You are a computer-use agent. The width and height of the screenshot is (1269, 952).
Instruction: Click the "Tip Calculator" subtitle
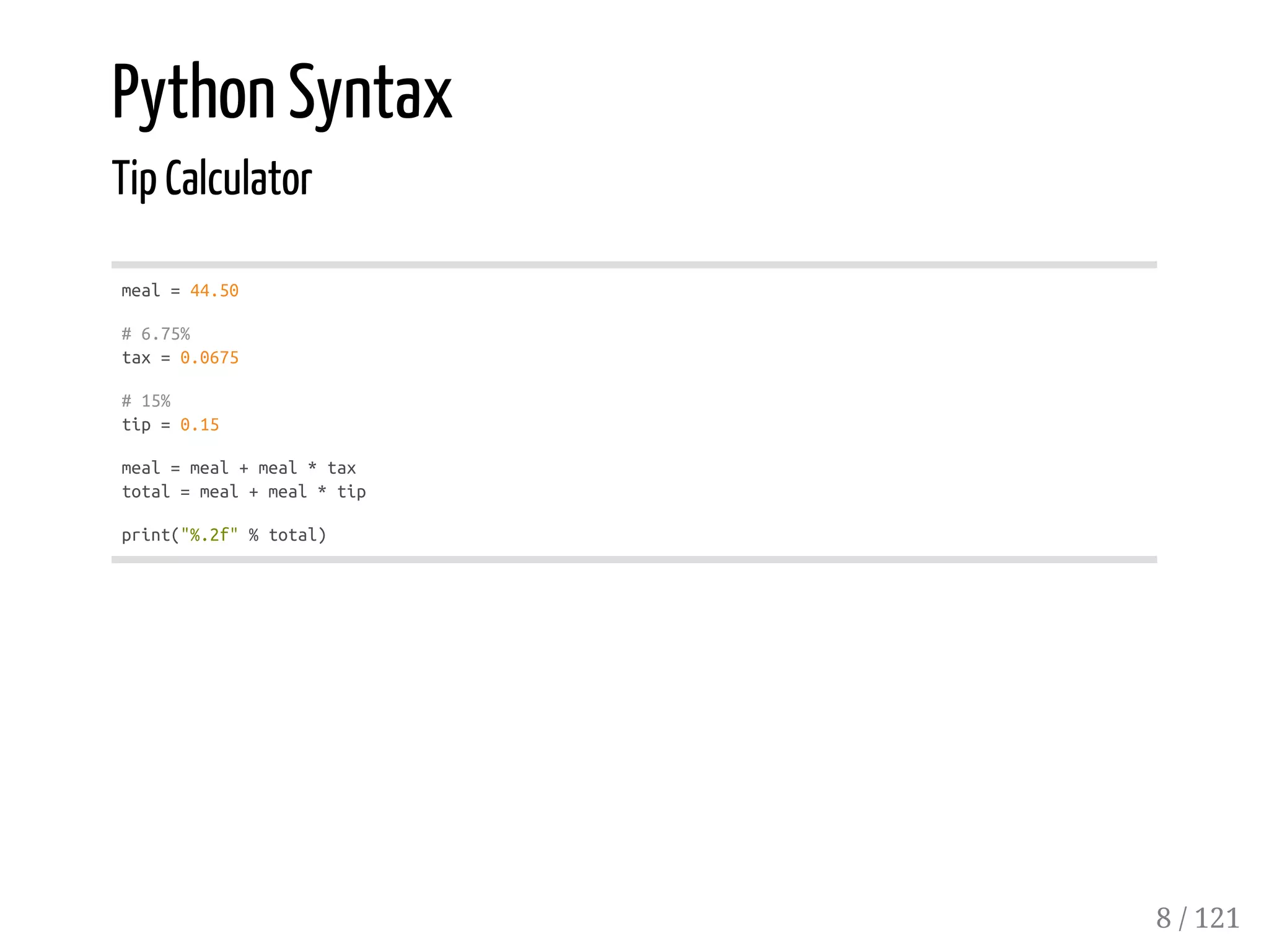pos(211,178)
